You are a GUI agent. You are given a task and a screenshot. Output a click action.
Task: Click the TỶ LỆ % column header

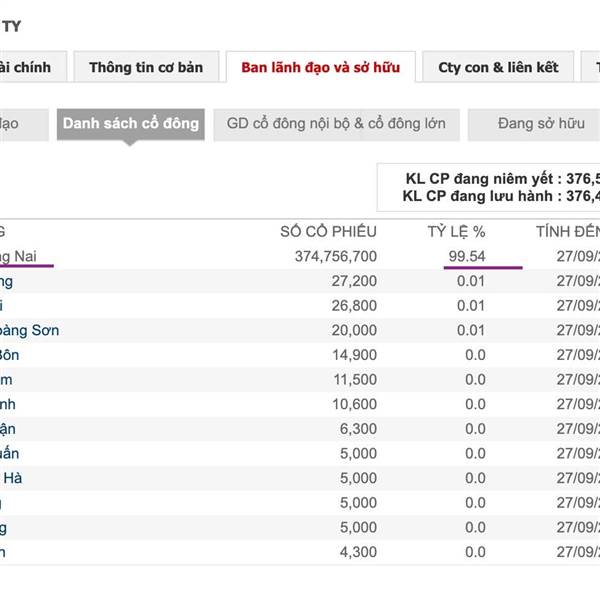[456, 232]
